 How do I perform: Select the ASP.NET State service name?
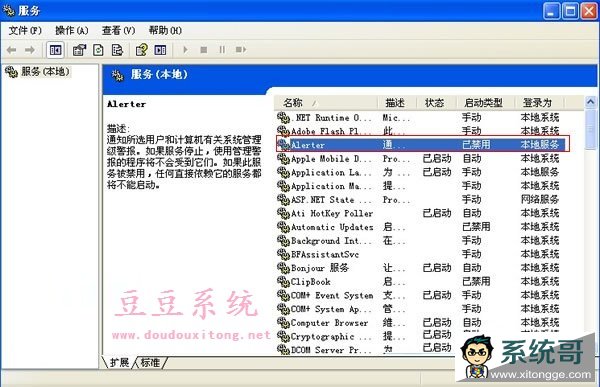(x=331, y=200)
